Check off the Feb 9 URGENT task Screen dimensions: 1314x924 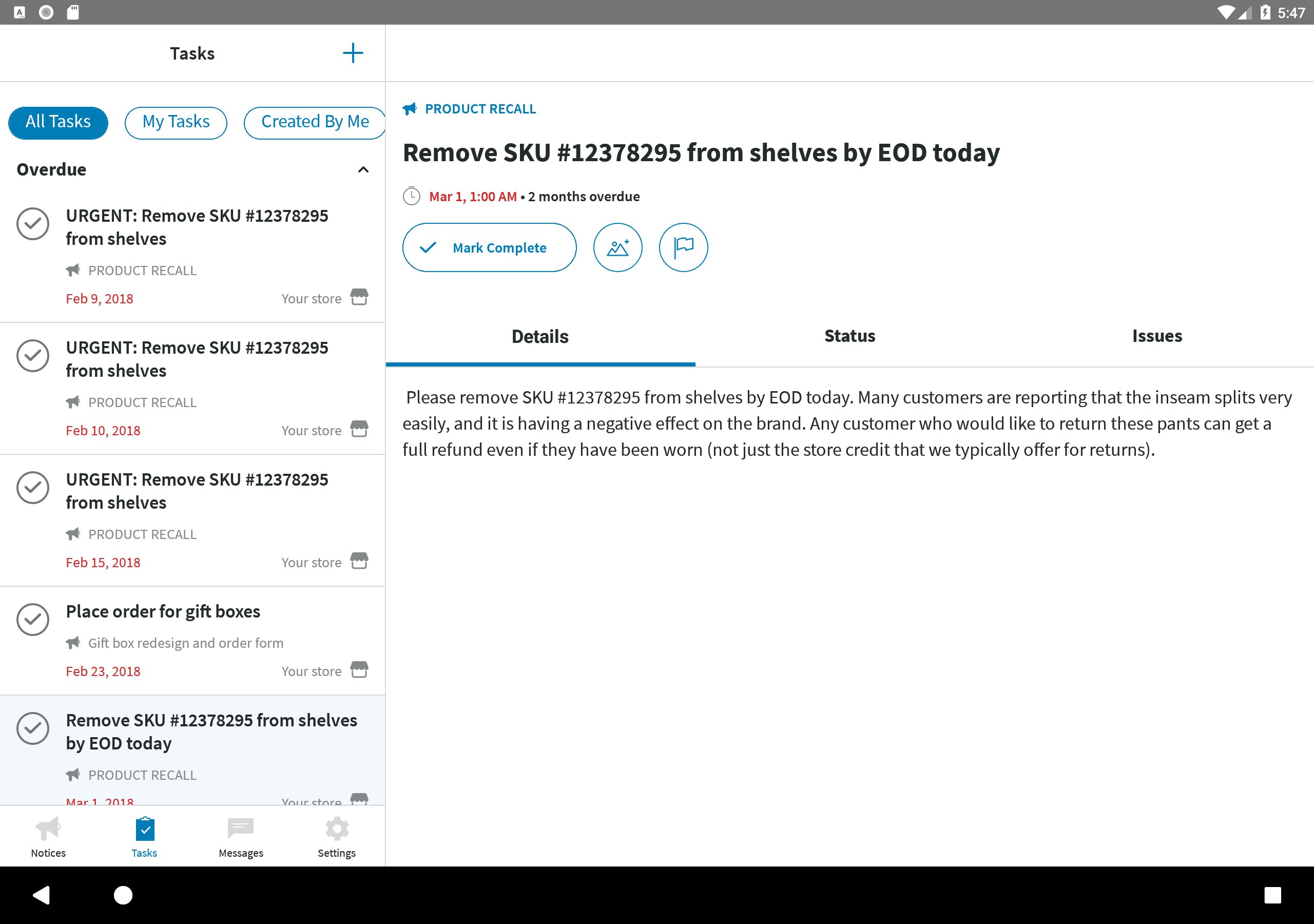pos(33,224)
